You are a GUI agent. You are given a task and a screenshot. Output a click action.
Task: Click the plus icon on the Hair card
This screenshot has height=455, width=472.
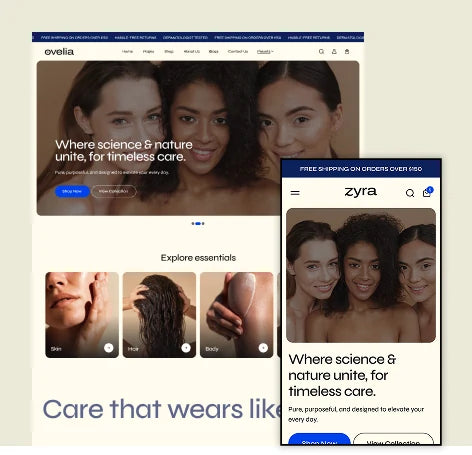click(x=186, y=348)
